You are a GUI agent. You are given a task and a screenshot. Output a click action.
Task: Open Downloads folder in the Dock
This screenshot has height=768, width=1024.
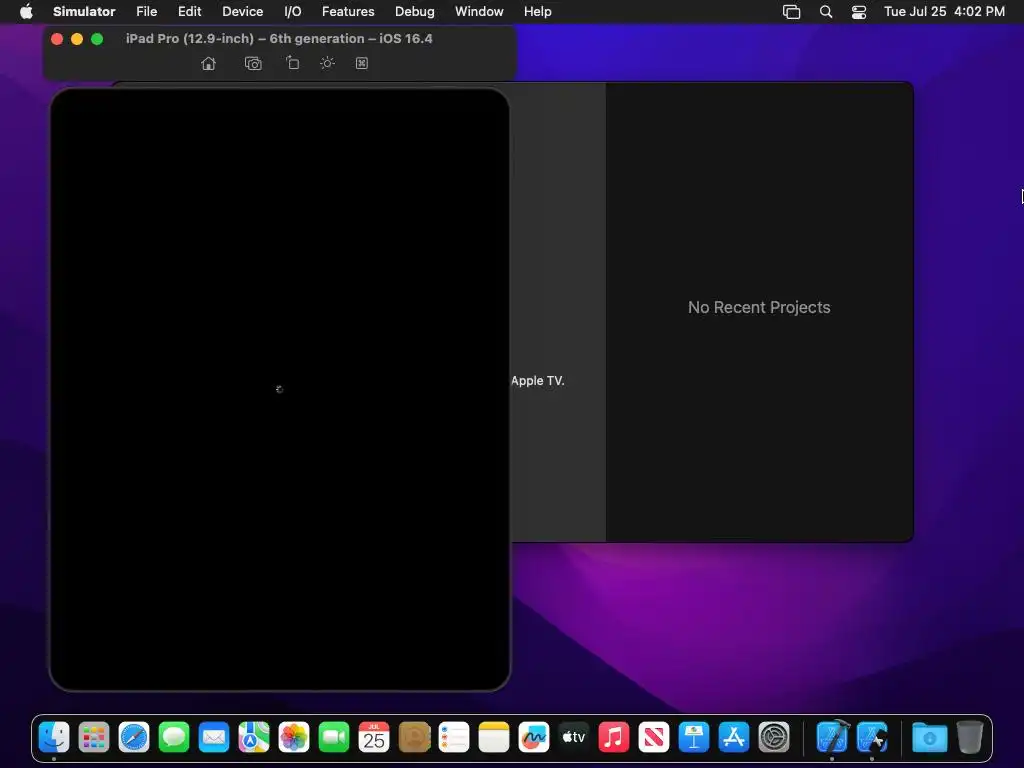929,737
